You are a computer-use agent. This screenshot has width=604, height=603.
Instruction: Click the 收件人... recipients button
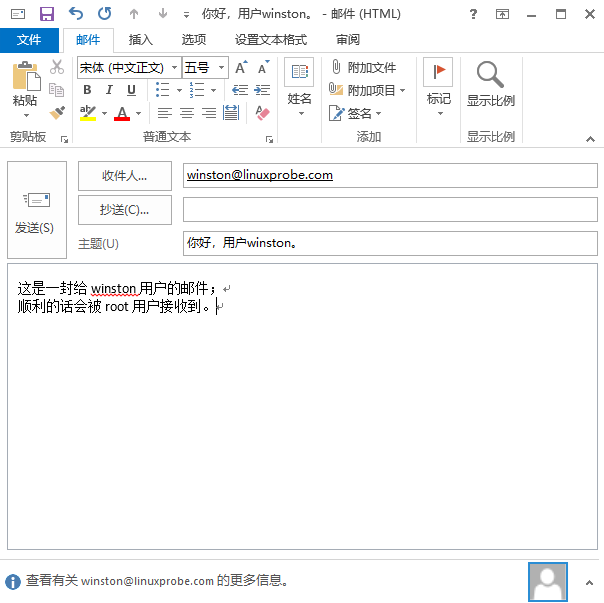coord(124,175)
